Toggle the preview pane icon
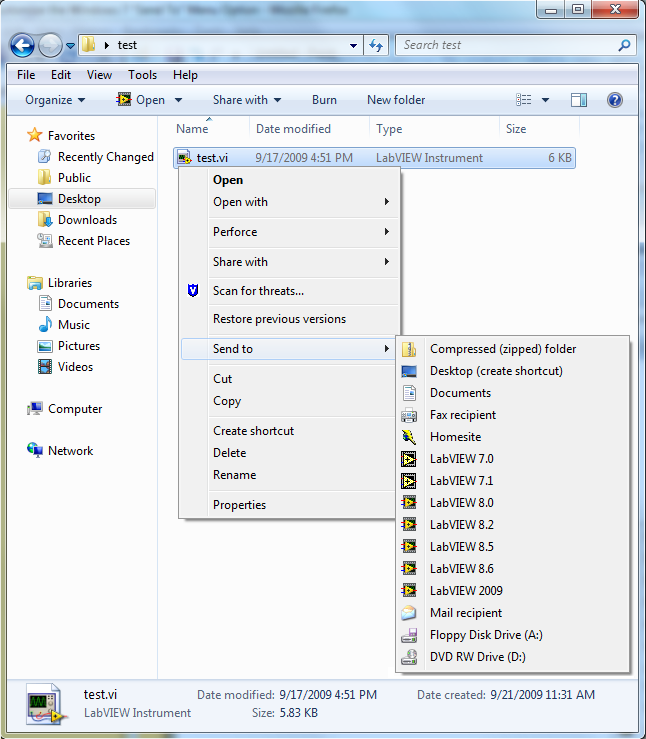This screenshot has height=739, width=646. pos(579,100)
